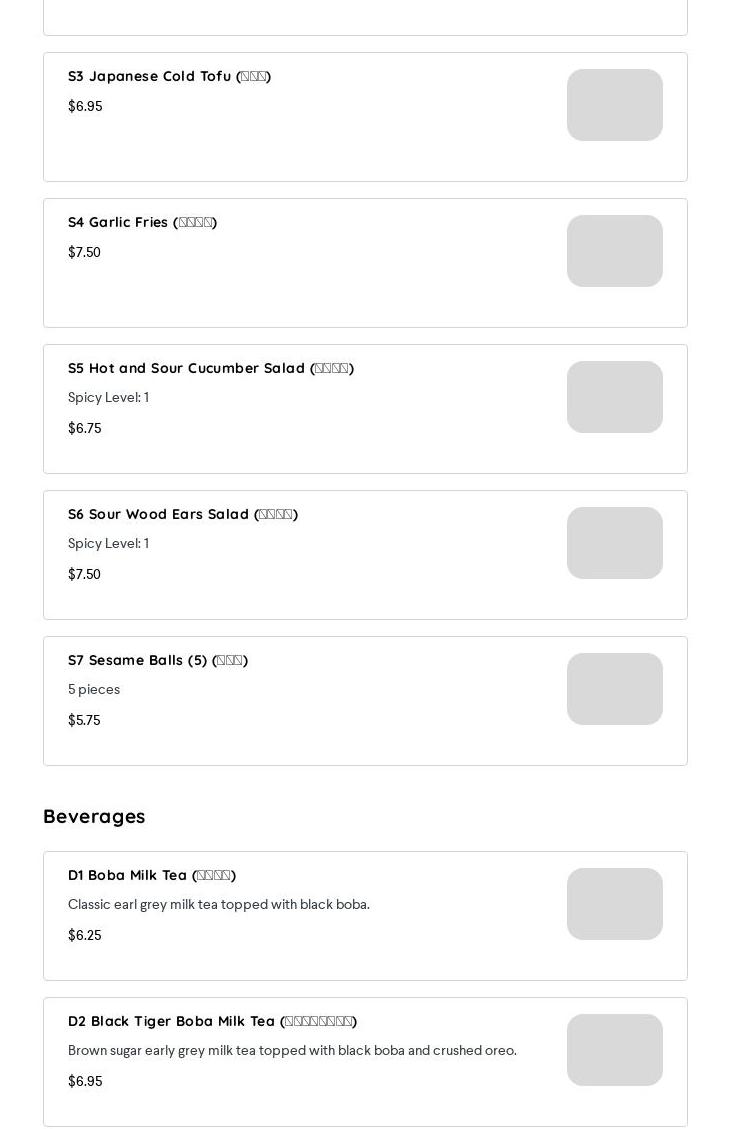This screenshot has height=1129, width=730.
Task: Open the D1 Boba Milk Tea item title
Action: (151, 875)
